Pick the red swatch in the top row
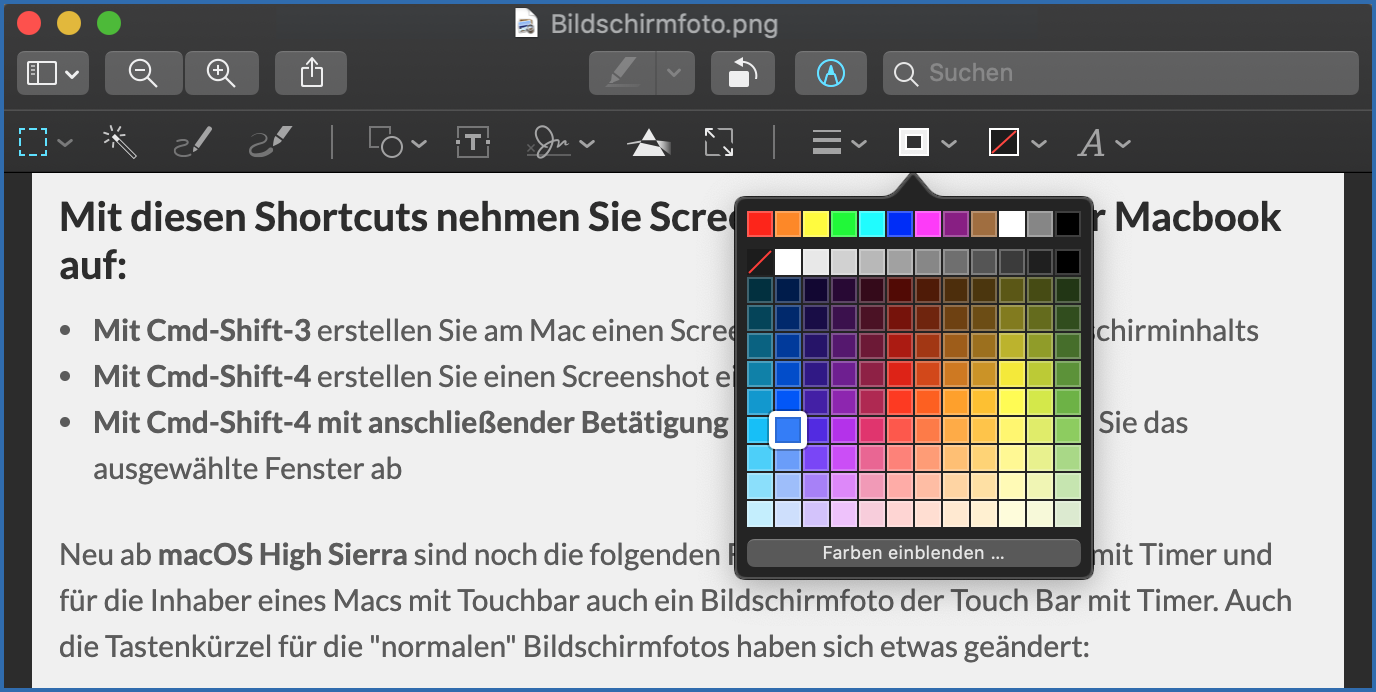This screenshot has width=1376, height=692. [x=760, y=223]
